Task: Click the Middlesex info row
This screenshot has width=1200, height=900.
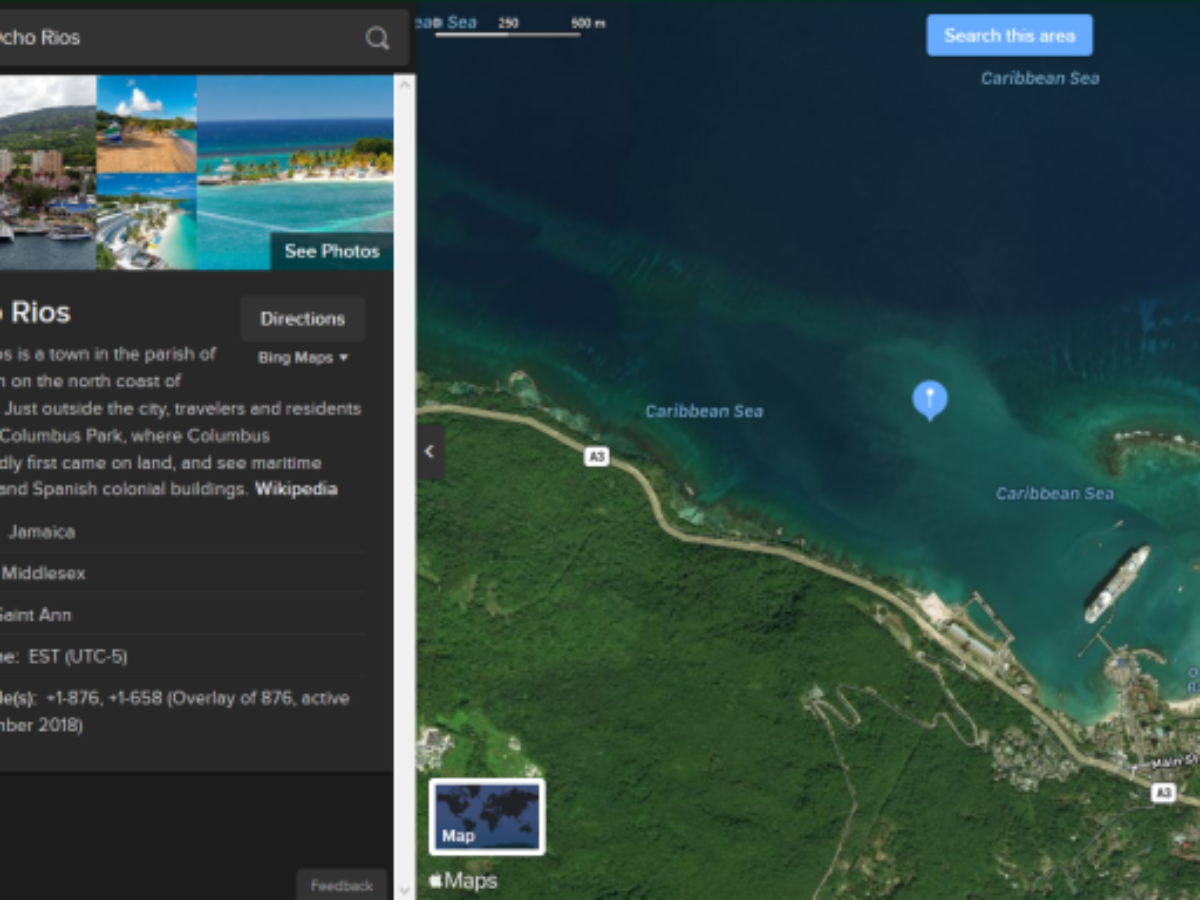Action: [x=180, y=573]
